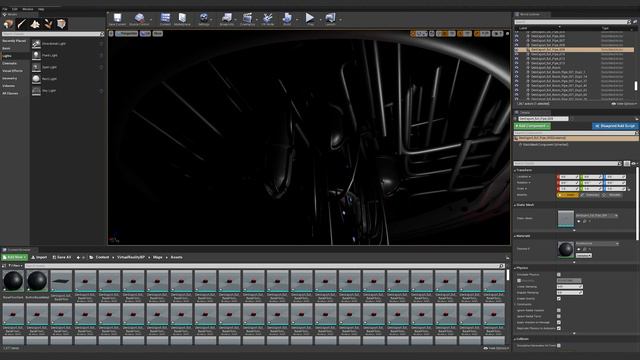
Task: Collapse the Static Mesh section
Action: click(515, 205)
